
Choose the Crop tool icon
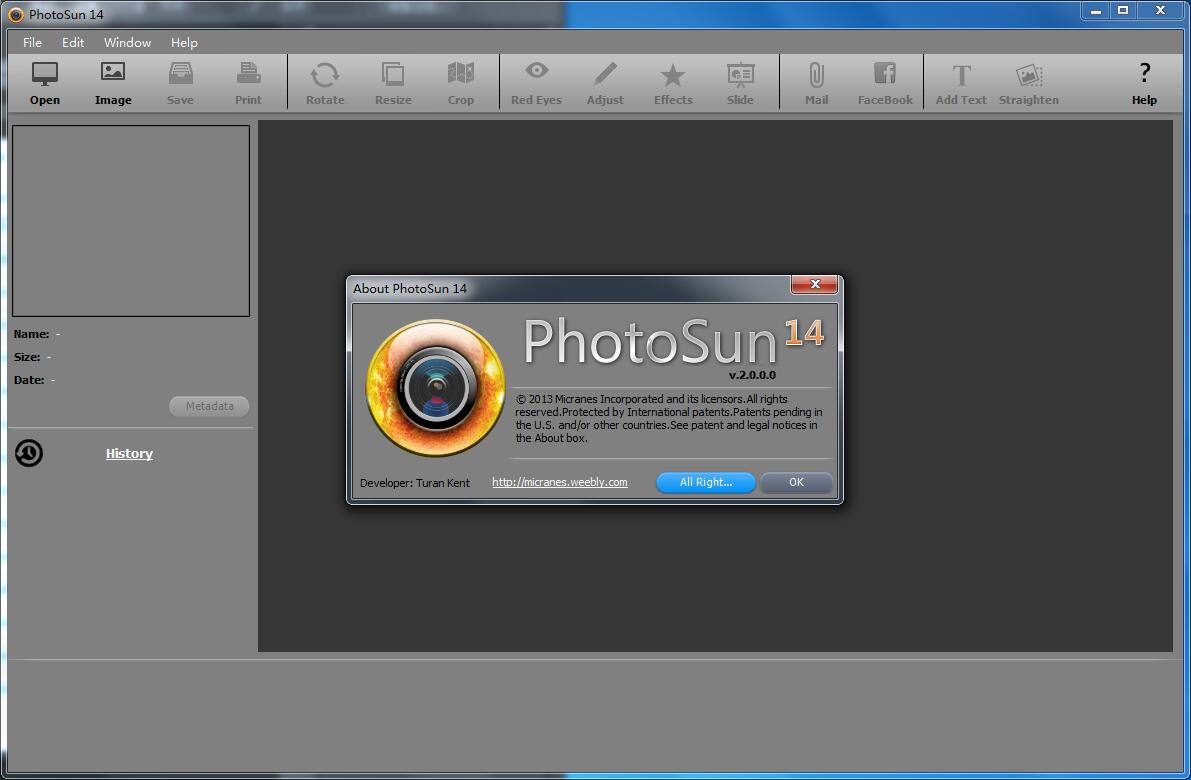point(461,75)
